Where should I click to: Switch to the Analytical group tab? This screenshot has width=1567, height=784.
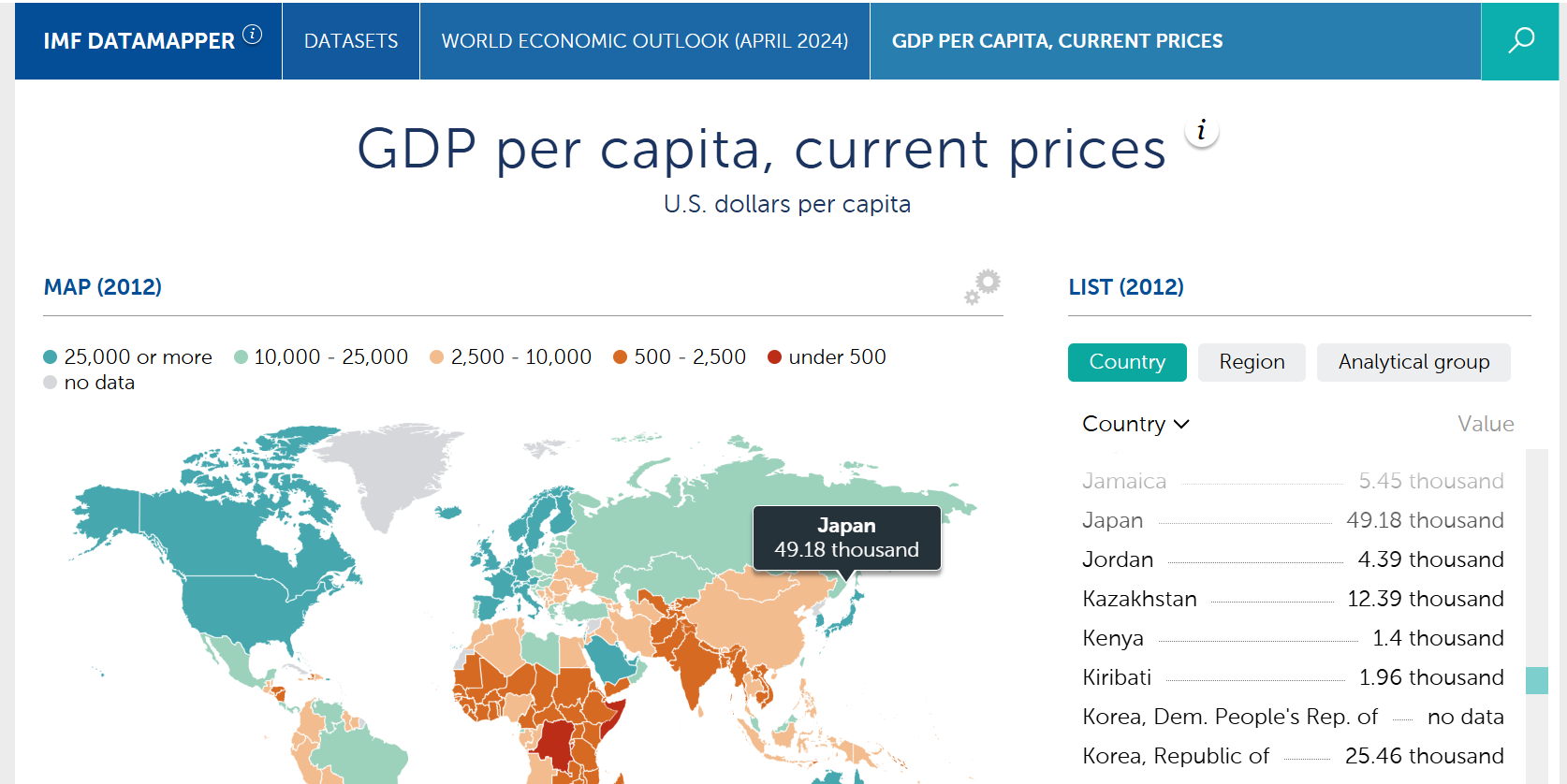point(1413,362)
